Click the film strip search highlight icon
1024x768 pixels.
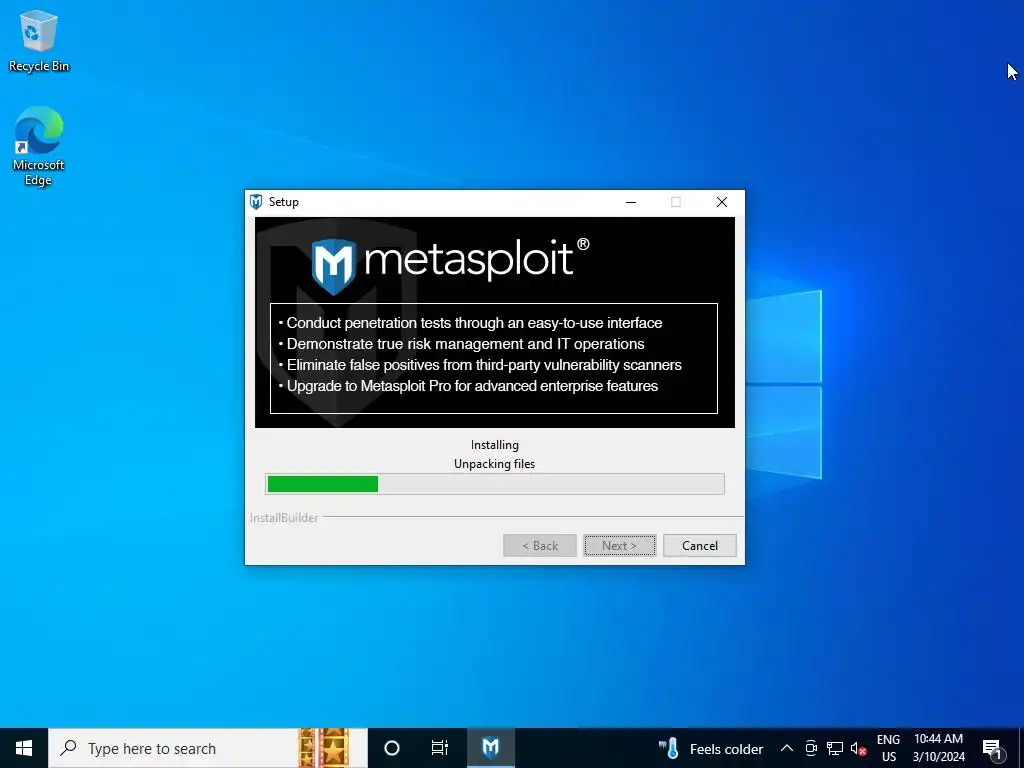324,748
